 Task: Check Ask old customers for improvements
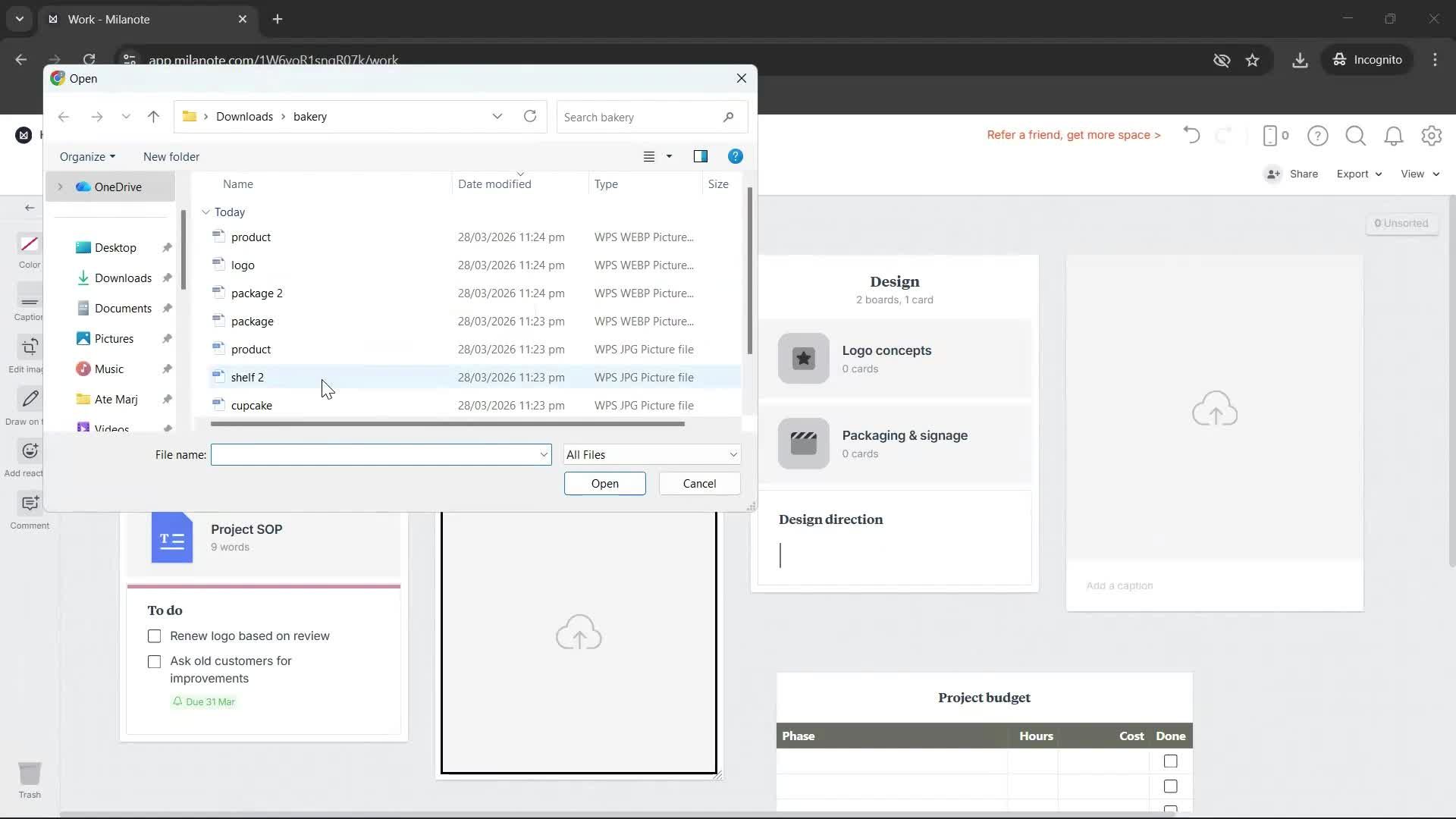pos(154,661)
